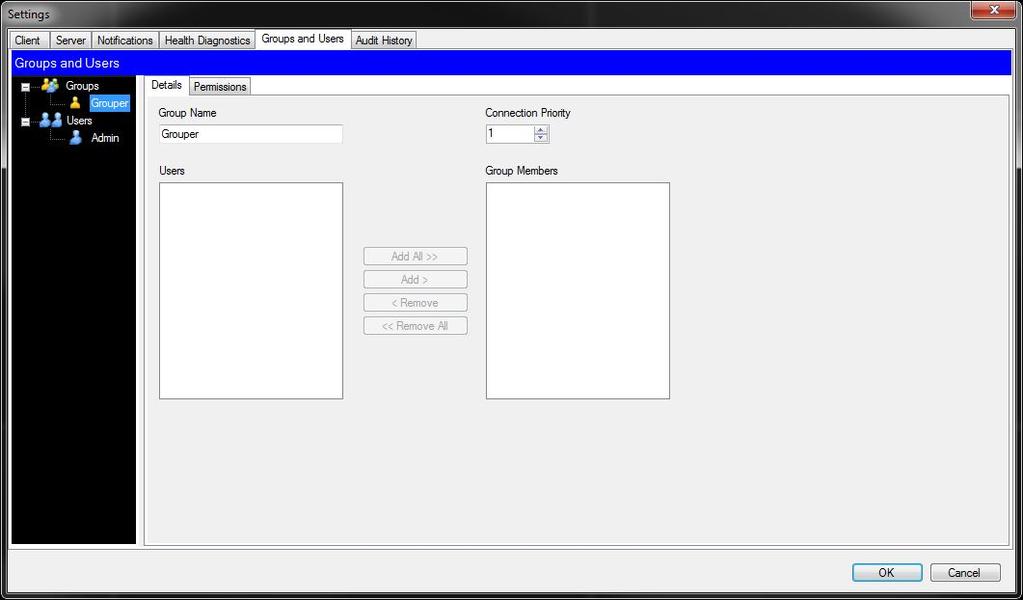Click the Add All >> button
Image resolution: width=1023 pixels, height=600 pixels.
point(415,256)
